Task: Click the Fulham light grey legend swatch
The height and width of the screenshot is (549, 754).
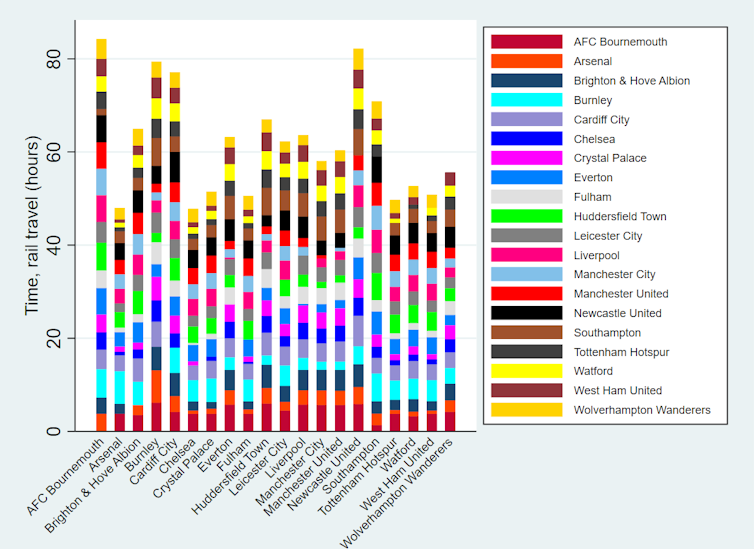Action: (527, 197)
